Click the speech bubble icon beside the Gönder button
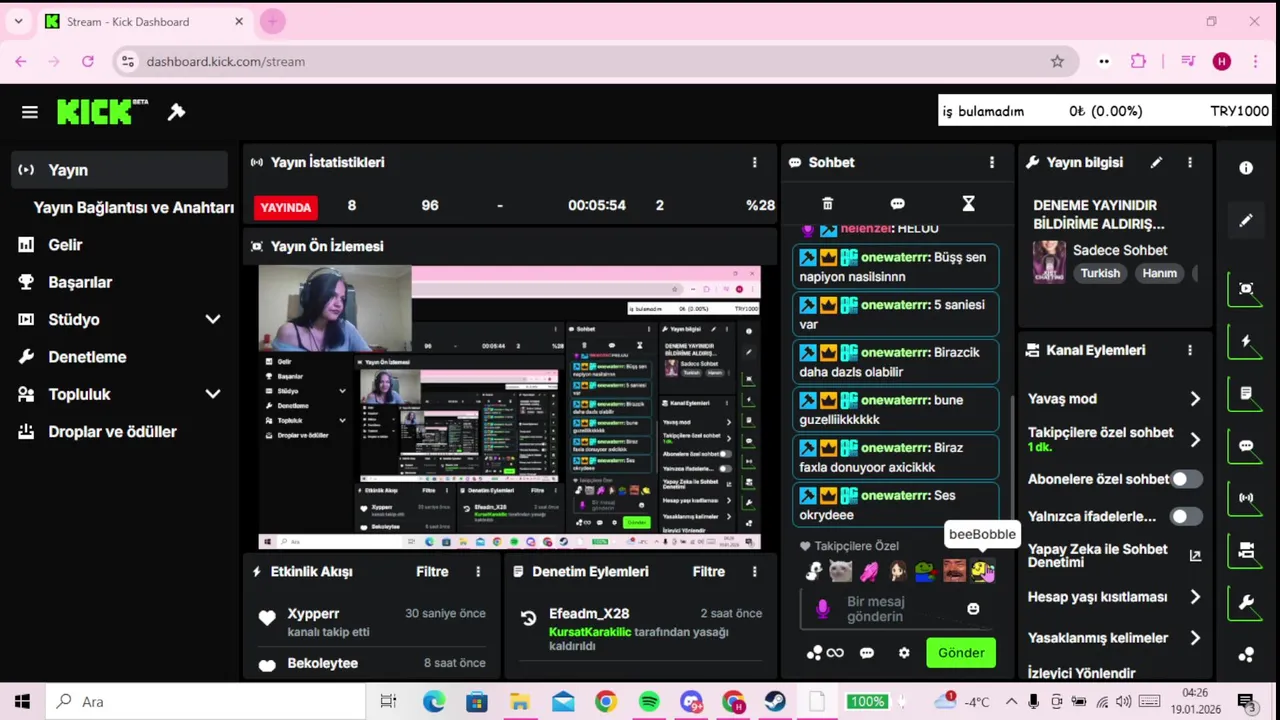The width and height of the screenshot is (1280, 720). (867, 653)
